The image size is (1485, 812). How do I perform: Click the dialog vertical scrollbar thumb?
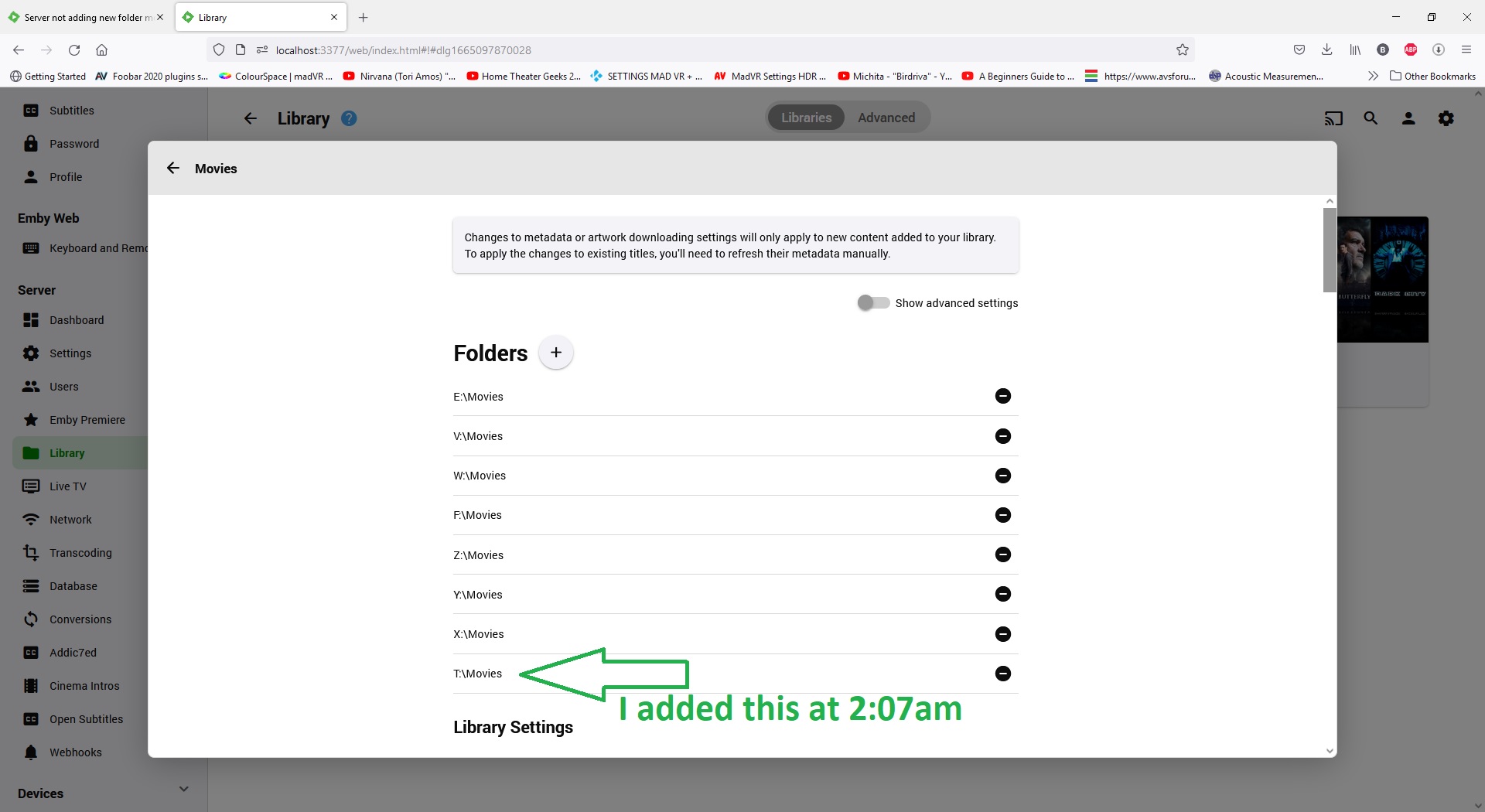[x=1330, y=250]
